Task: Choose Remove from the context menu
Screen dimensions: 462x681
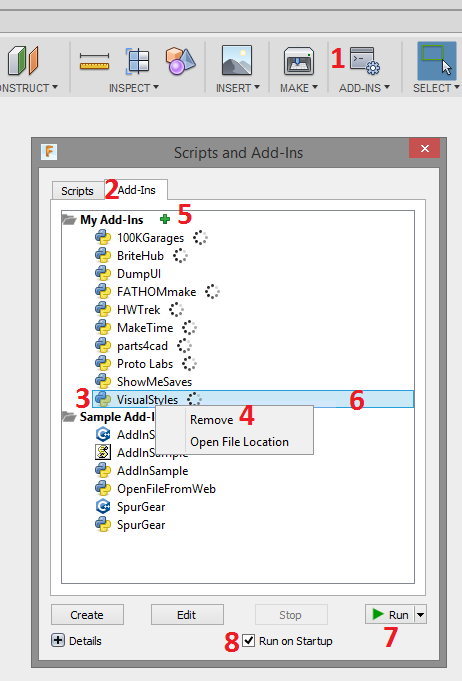Action: click(x=211, y=420)
